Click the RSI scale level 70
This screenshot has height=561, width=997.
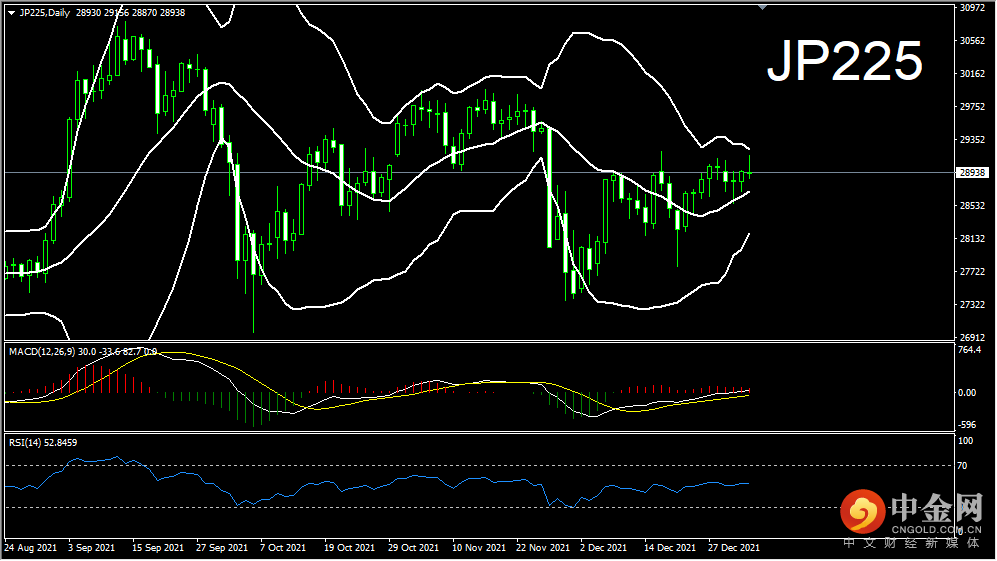tap(963, 466)
